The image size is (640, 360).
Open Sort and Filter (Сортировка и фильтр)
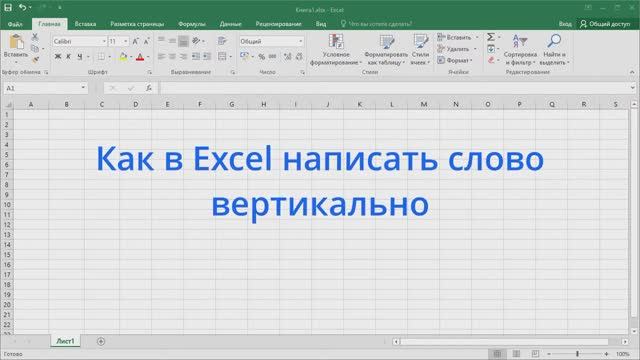(520, 50)
